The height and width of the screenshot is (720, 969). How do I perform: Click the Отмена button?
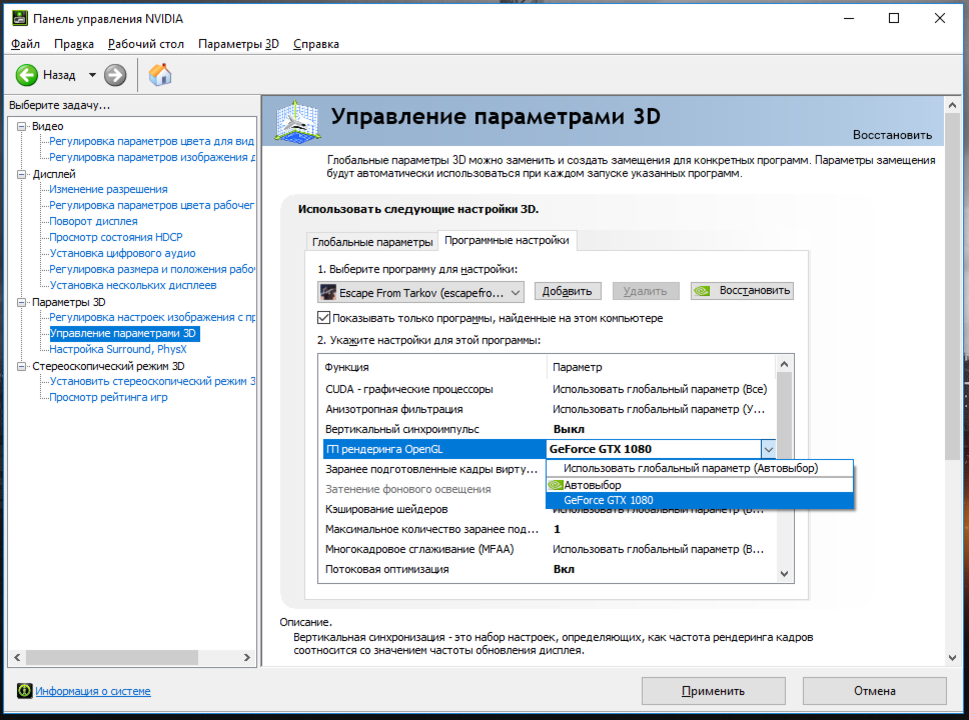[x=874, y=690]
